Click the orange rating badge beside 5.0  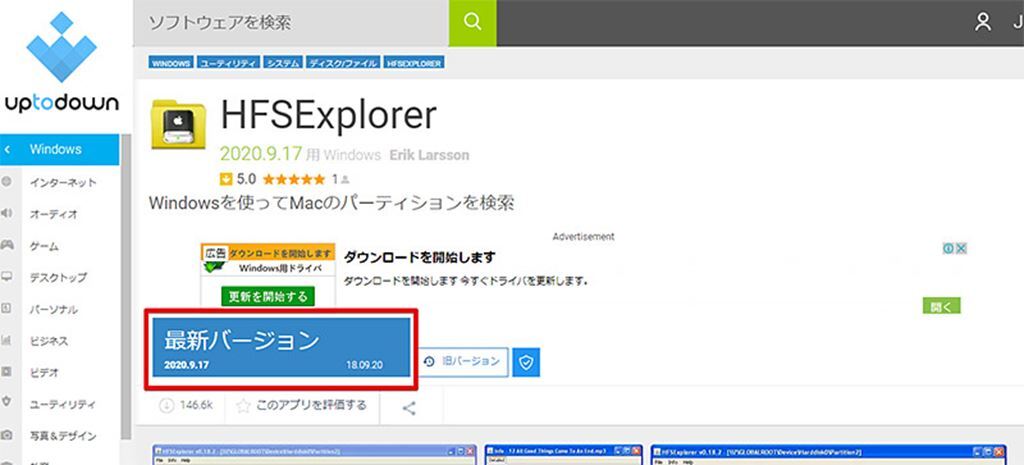click(x=226, y=179)
